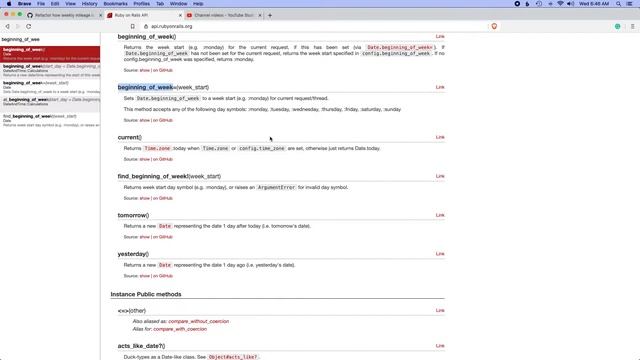Show source for beginning_of_week()

coord(144,70)
